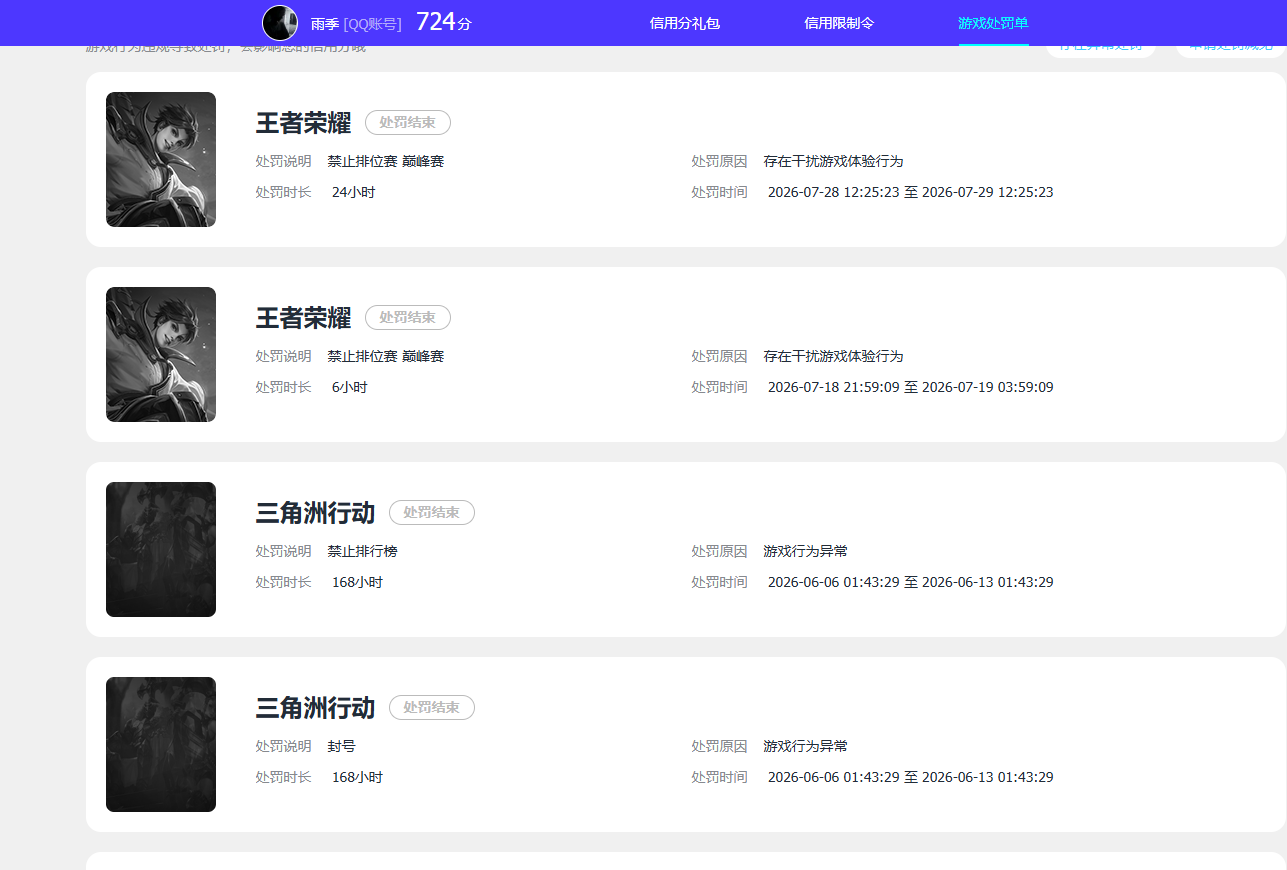Click 处罚结束 badge on 三角洲行动 禁止排行榜 card
1287x870 pixels.
[432, 512]
